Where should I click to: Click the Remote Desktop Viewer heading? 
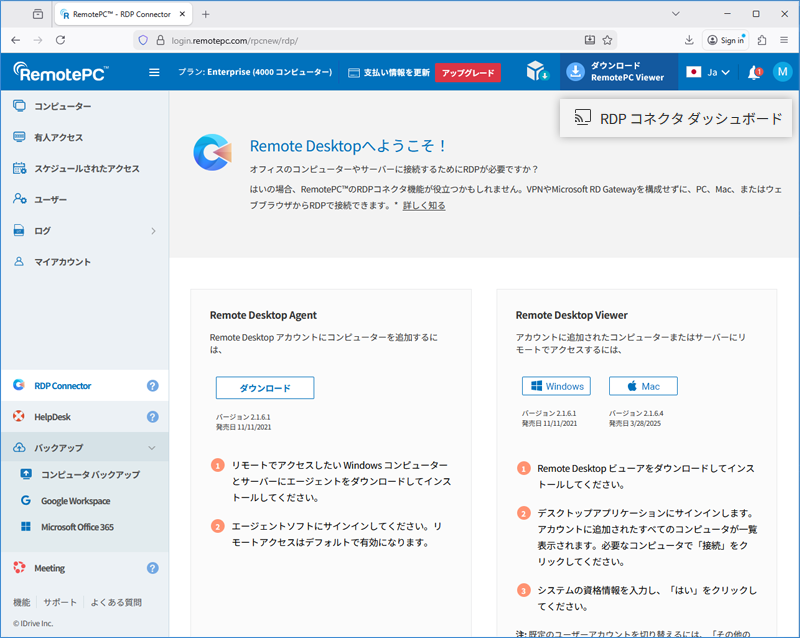(x=571, y=315)
